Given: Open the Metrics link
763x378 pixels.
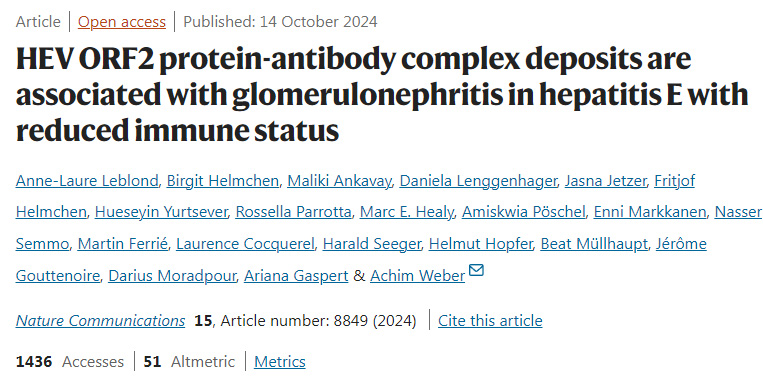Looking at the screenshot, I should pyautogui.click(x=280, y=361).
